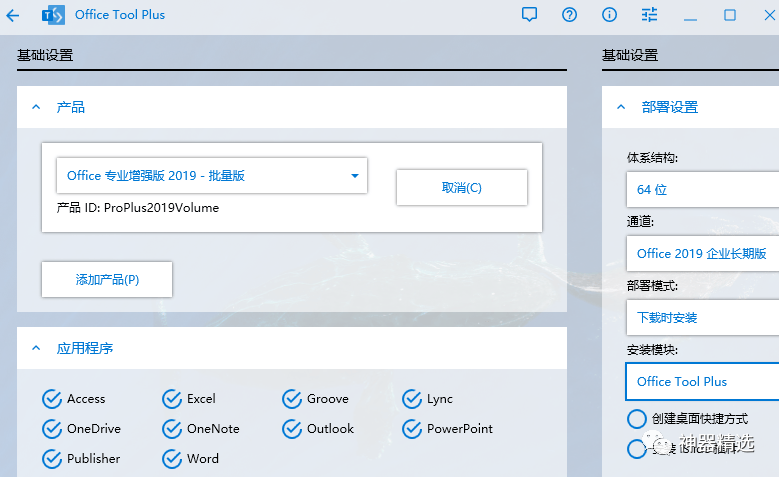Collapse the 应用程序 section
The height and width of the screenshot is (477, 779).
tap(36, 348)
